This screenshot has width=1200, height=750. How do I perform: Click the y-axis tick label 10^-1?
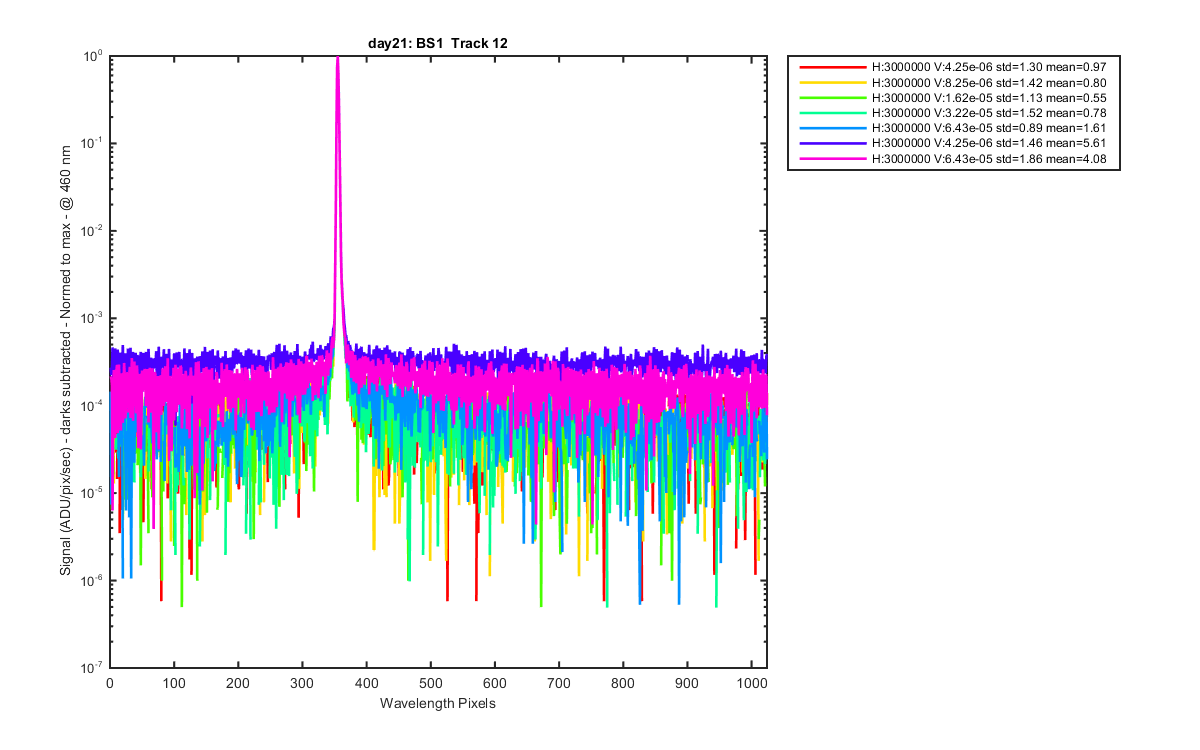(x=94, y=143)
